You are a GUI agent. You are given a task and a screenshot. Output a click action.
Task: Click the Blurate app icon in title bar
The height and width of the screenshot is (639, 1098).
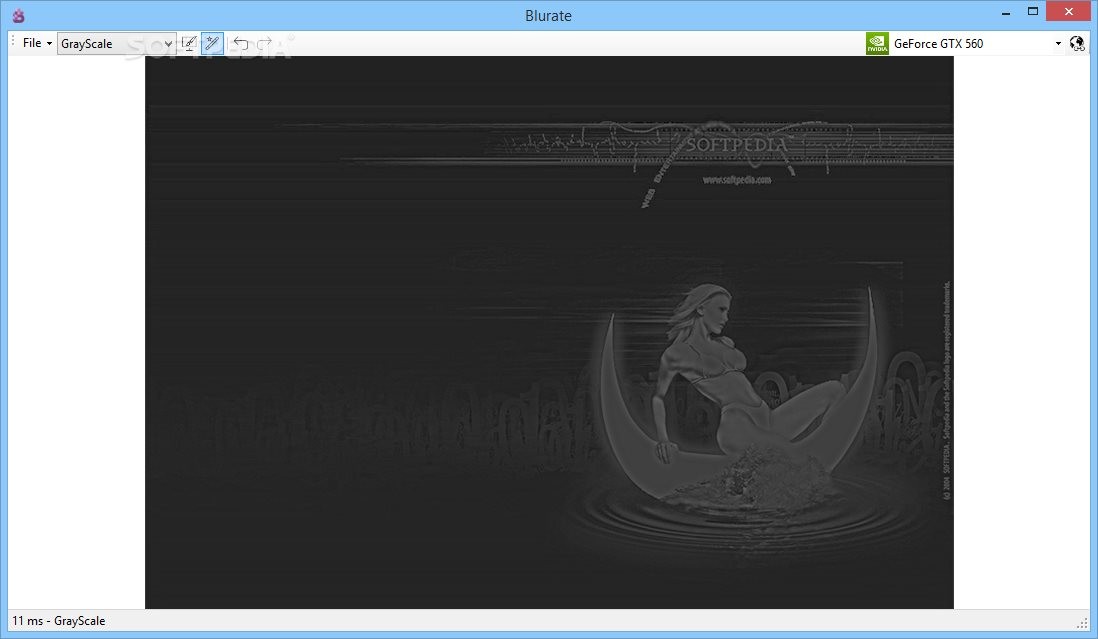click(19, 15)
